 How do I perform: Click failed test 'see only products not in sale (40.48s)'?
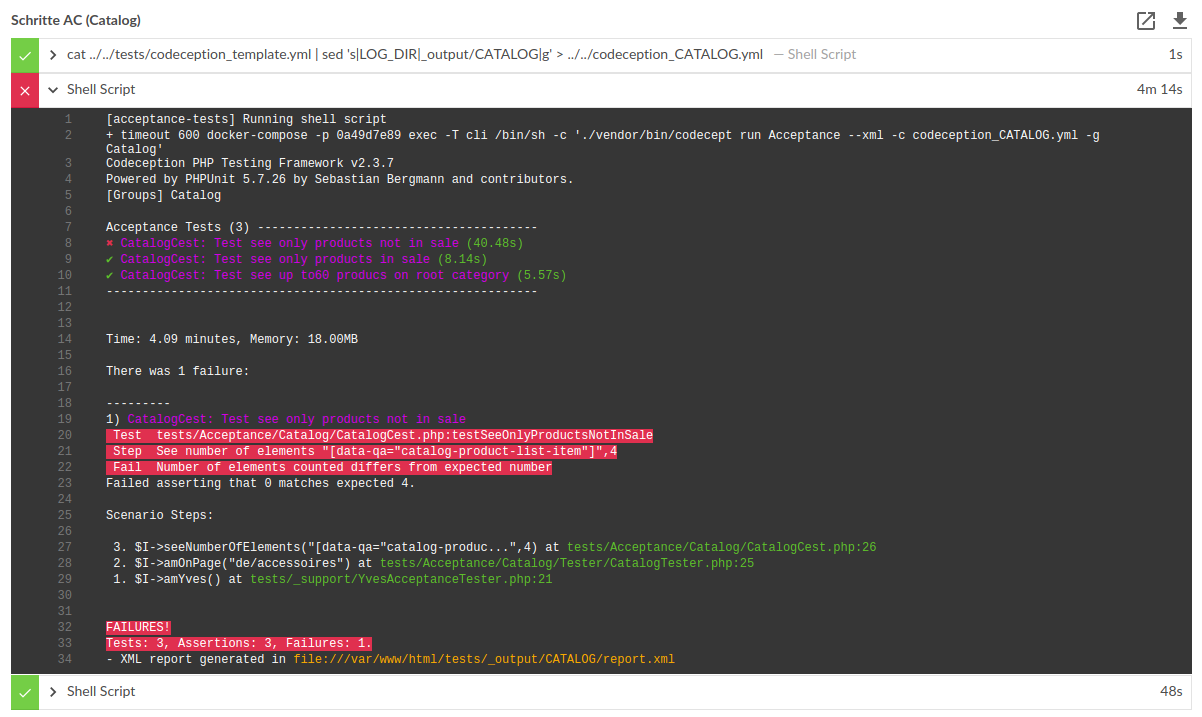coord(315,243)
